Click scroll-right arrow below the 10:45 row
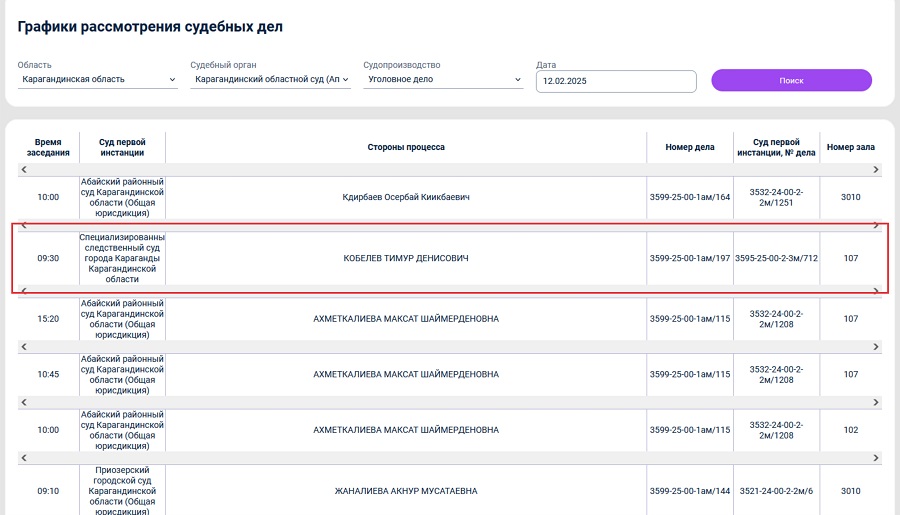Image resolution: width=900 pixels, height=515 pixels. [876, 402]
